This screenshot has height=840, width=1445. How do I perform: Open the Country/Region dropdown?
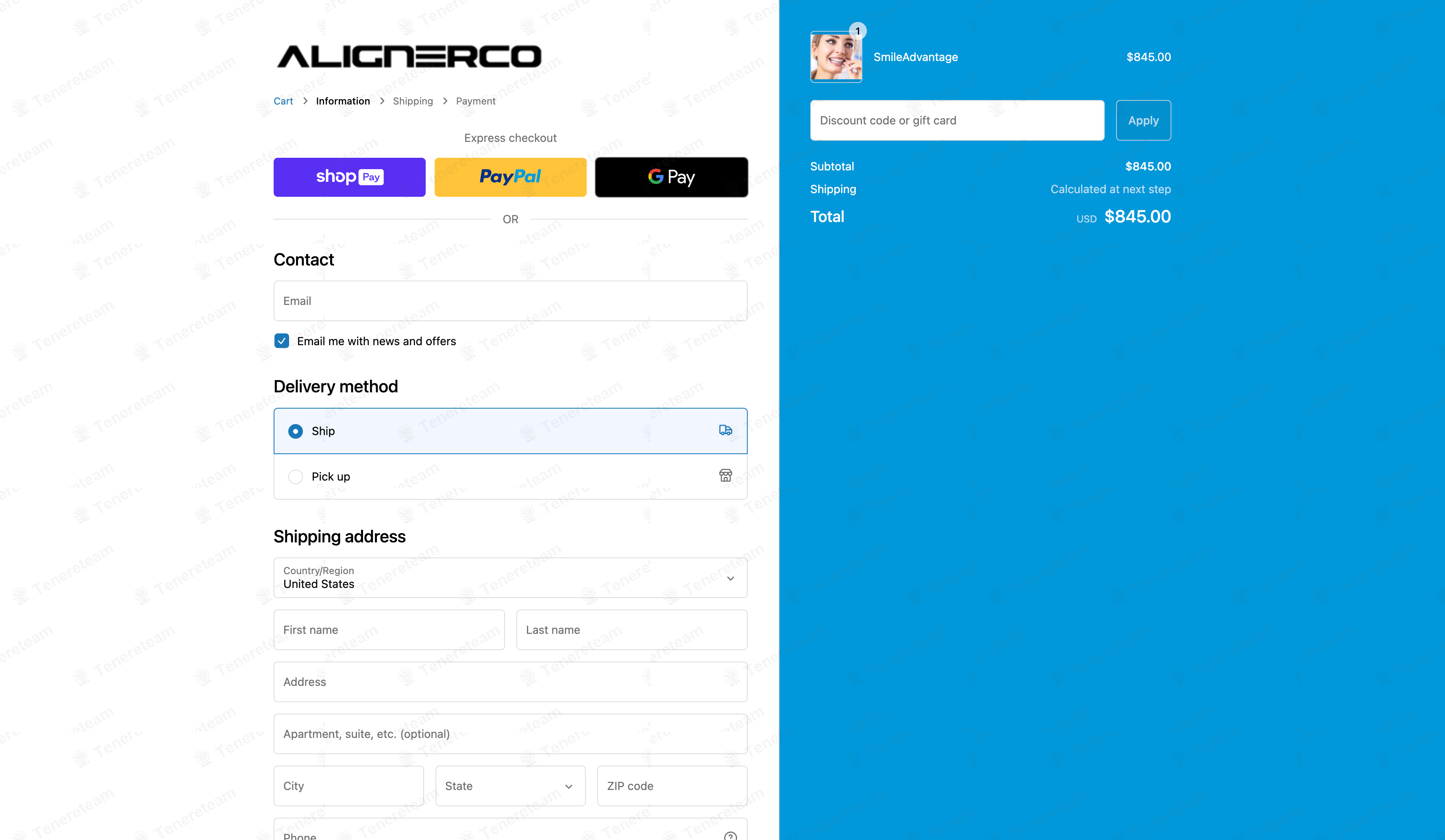tap(510, 578)
